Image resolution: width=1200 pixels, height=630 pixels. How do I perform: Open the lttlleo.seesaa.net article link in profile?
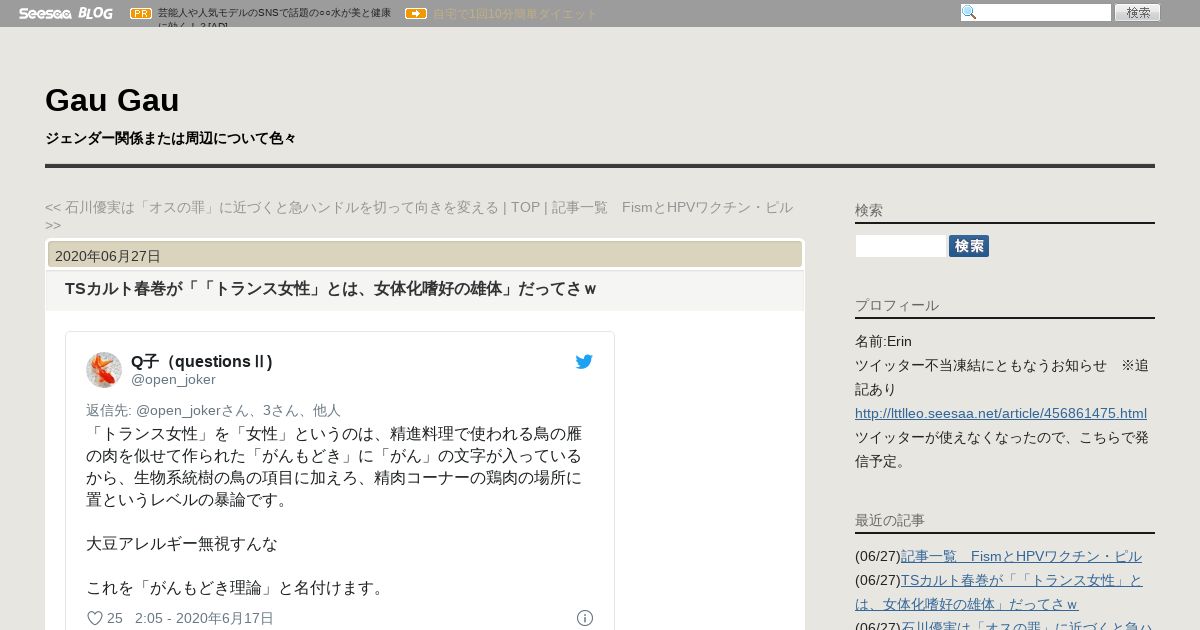click(x=1001, y=413)
